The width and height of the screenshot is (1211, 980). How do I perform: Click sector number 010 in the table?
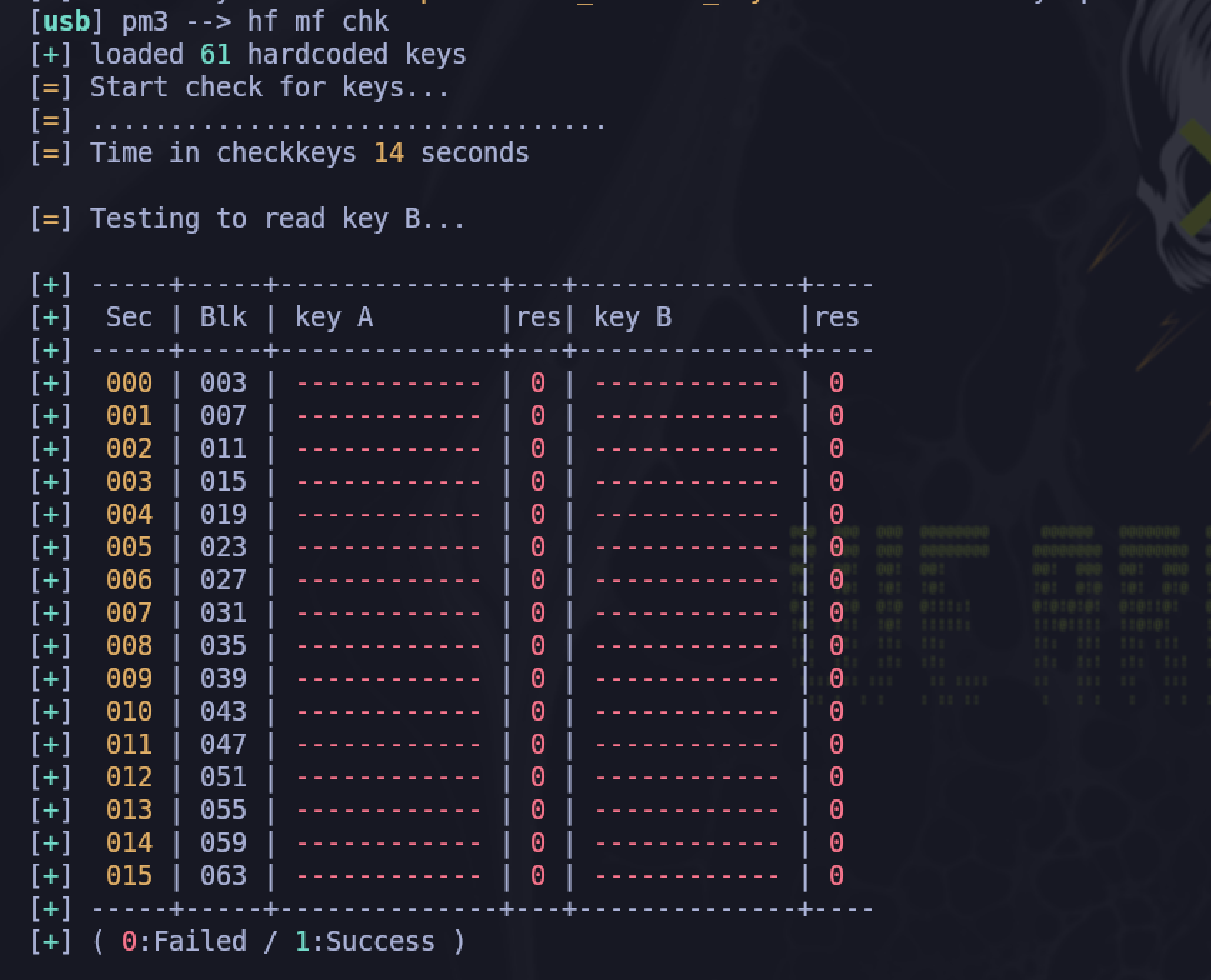coord(129,711)
